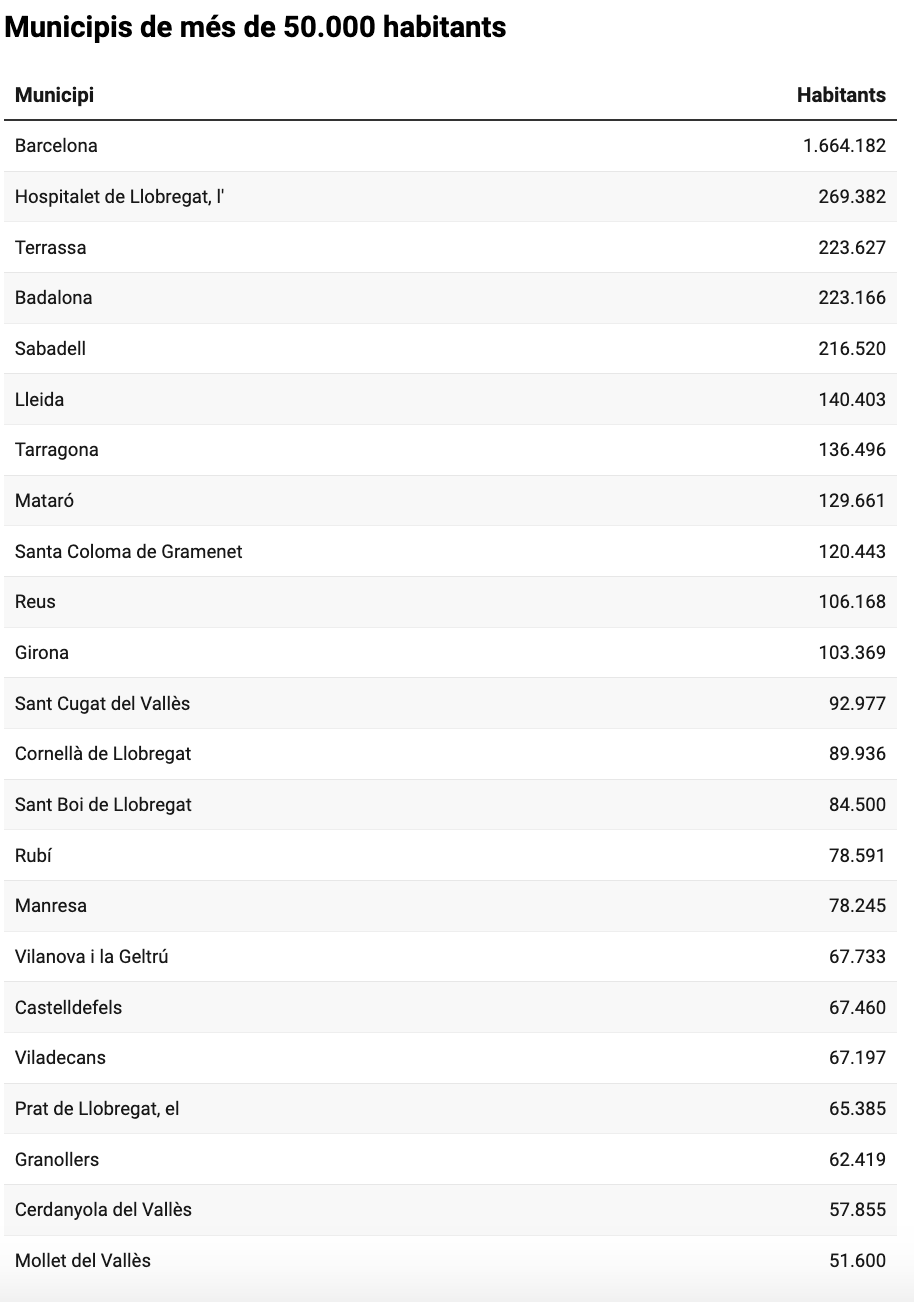Click the page title heading text
This screenshot has height=1302, width=914.
pyautogui.click(x=256, y=27)
